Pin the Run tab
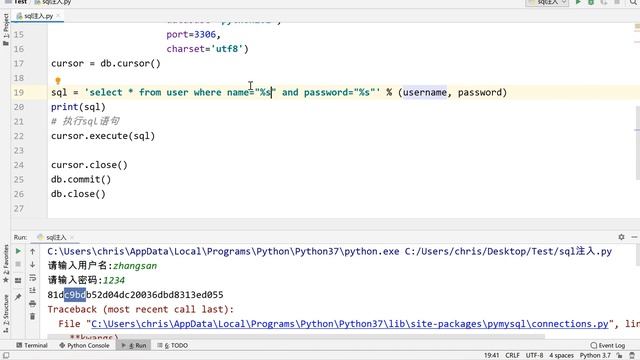Viewport: 640px width, 360px height. coord(18,297)
